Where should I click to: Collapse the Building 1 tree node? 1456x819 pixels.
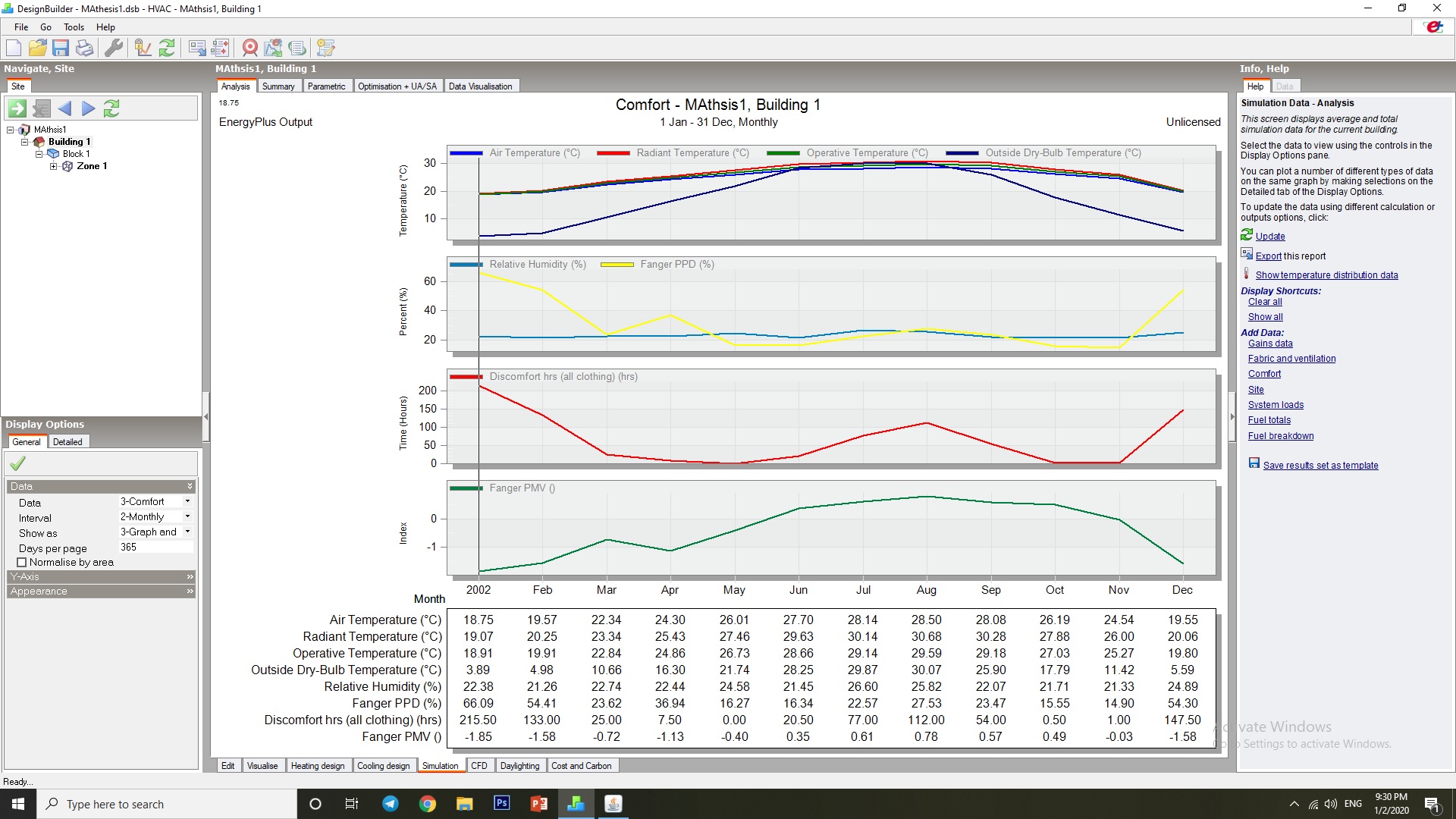24,142
